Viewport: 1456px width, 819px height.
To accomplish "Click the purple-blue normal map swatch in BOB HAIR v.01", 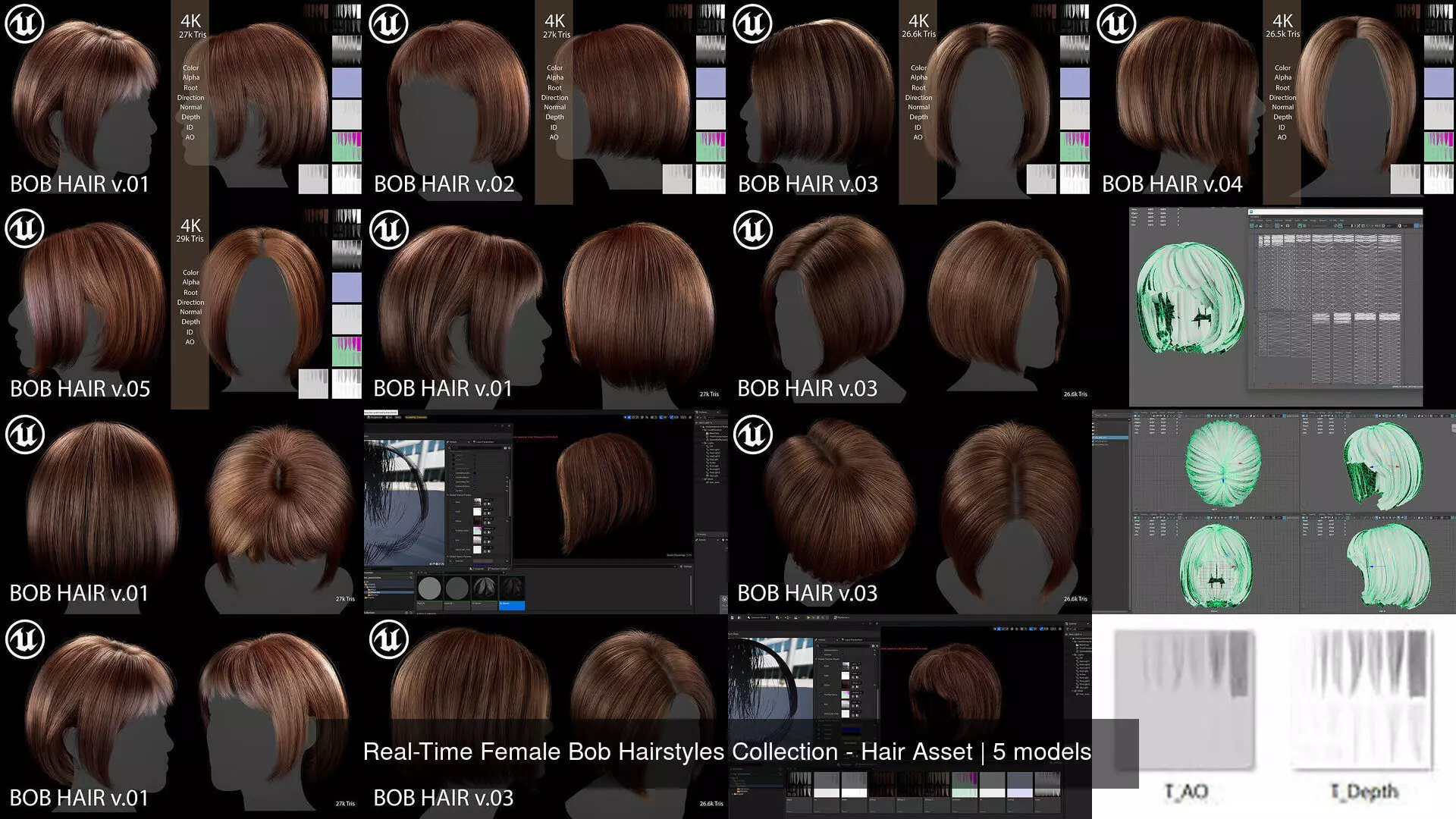I will pyautogui.click(x=347, y=83).
